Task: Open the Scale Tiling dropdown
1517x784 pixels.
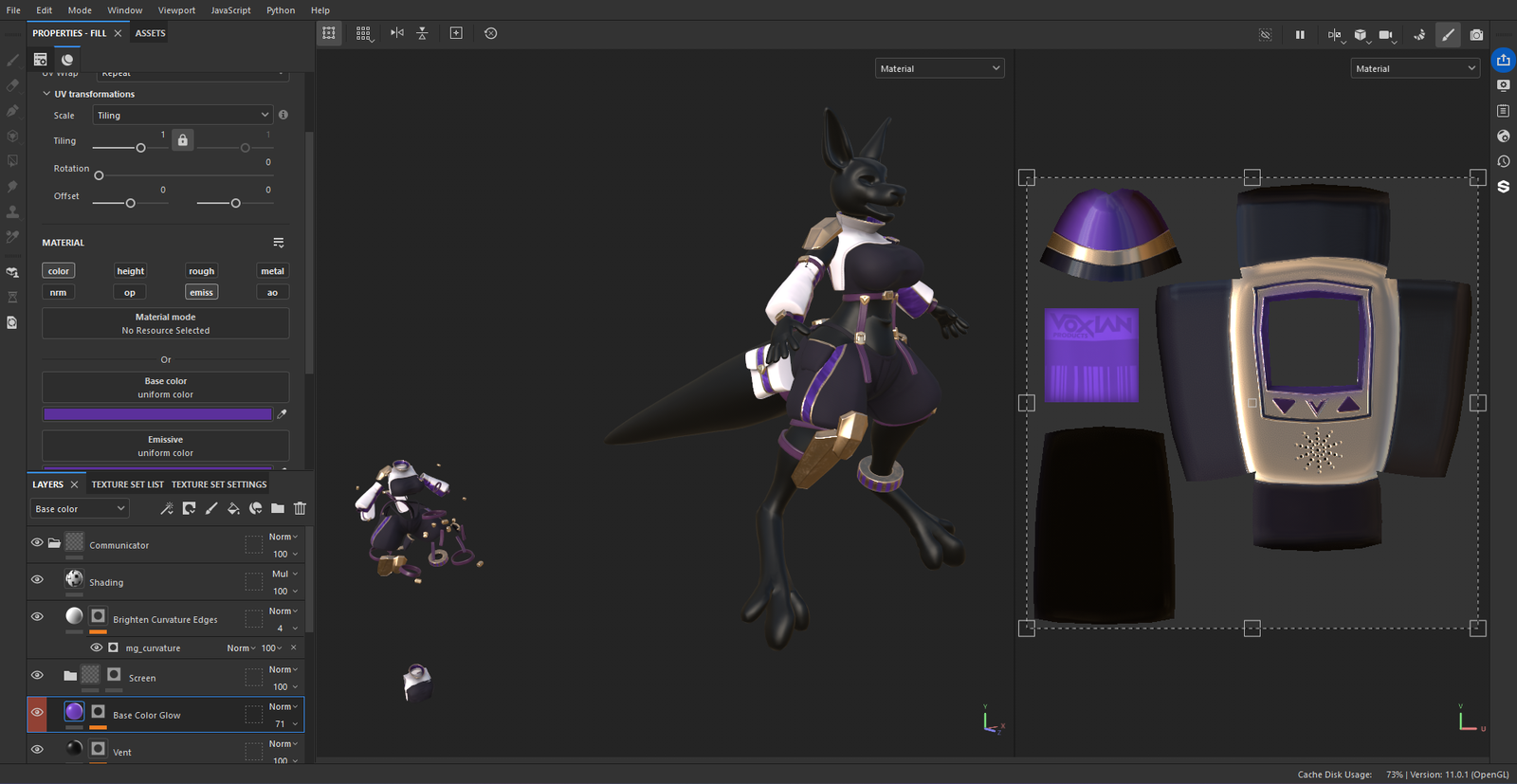Action: click(x=182, y=116)
